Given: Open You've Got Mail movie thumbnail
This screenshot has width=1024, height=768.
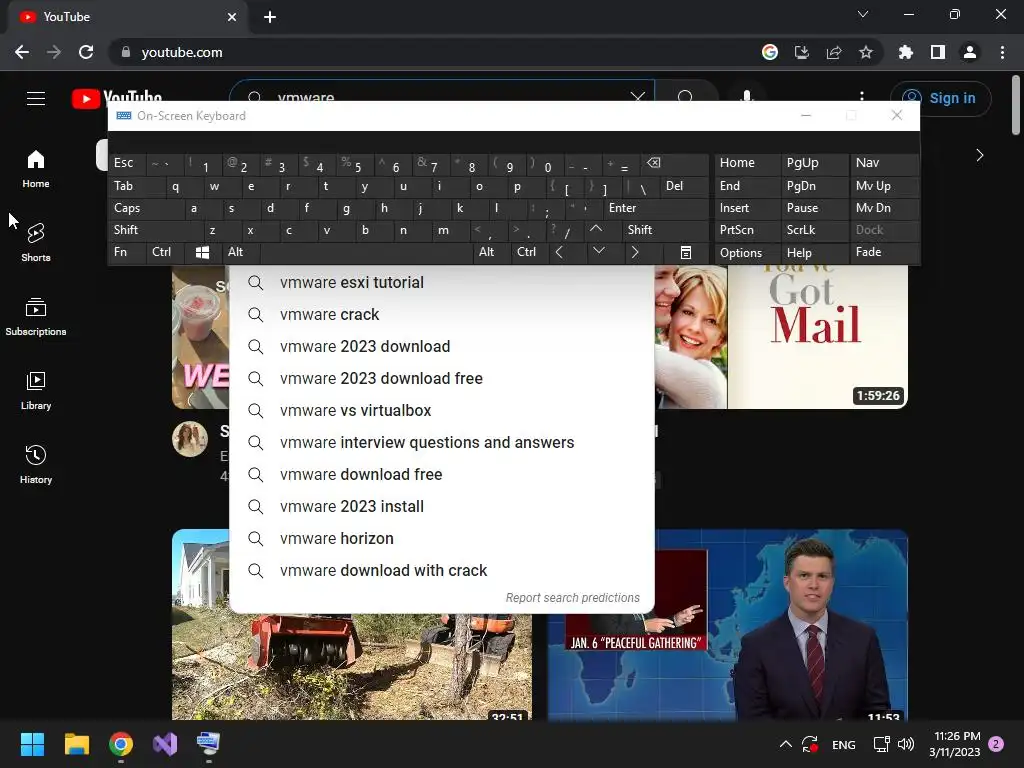Looking at the screenshot, I should pos(781,336).
